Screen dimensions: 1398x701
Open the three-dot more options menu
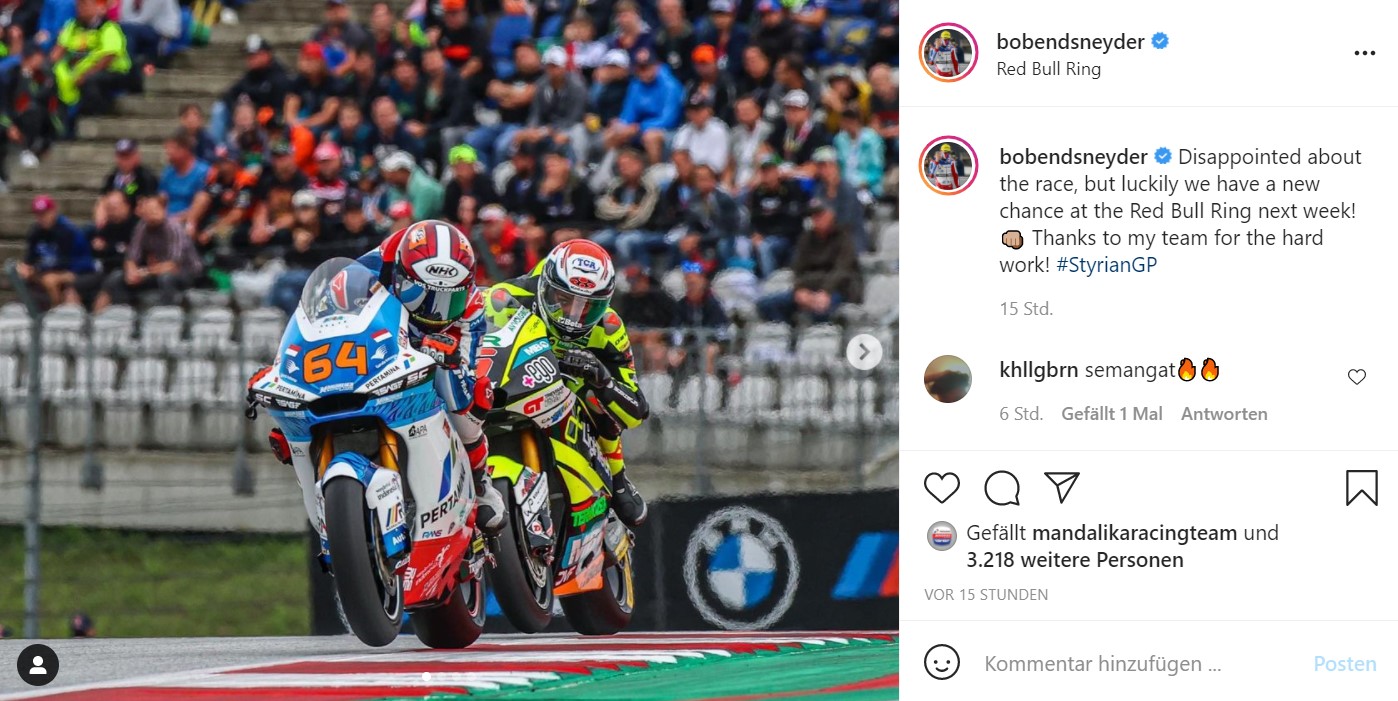[1364, 54]
